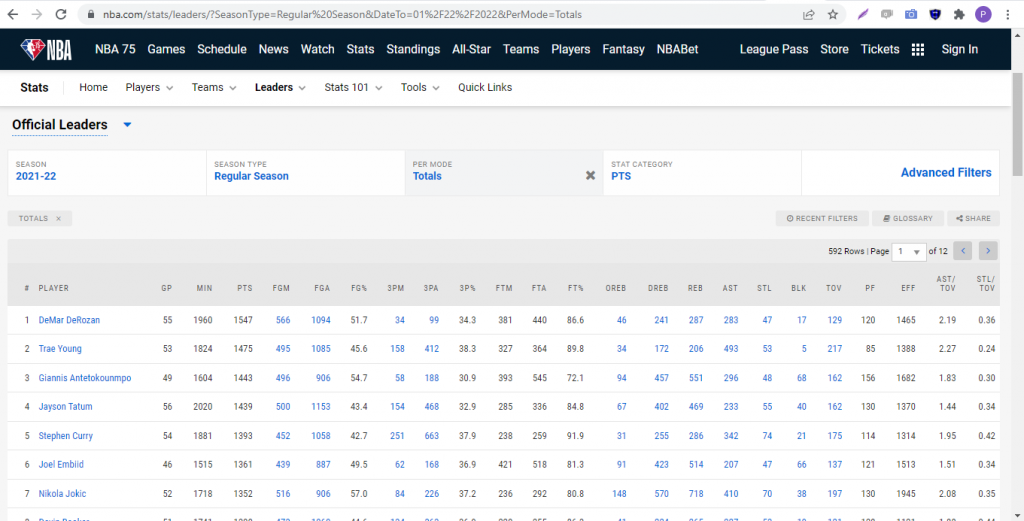Viewport: 1024px width, 521px height.
Task: Open browser extensions puzzle icon
Action: (959, 14)
